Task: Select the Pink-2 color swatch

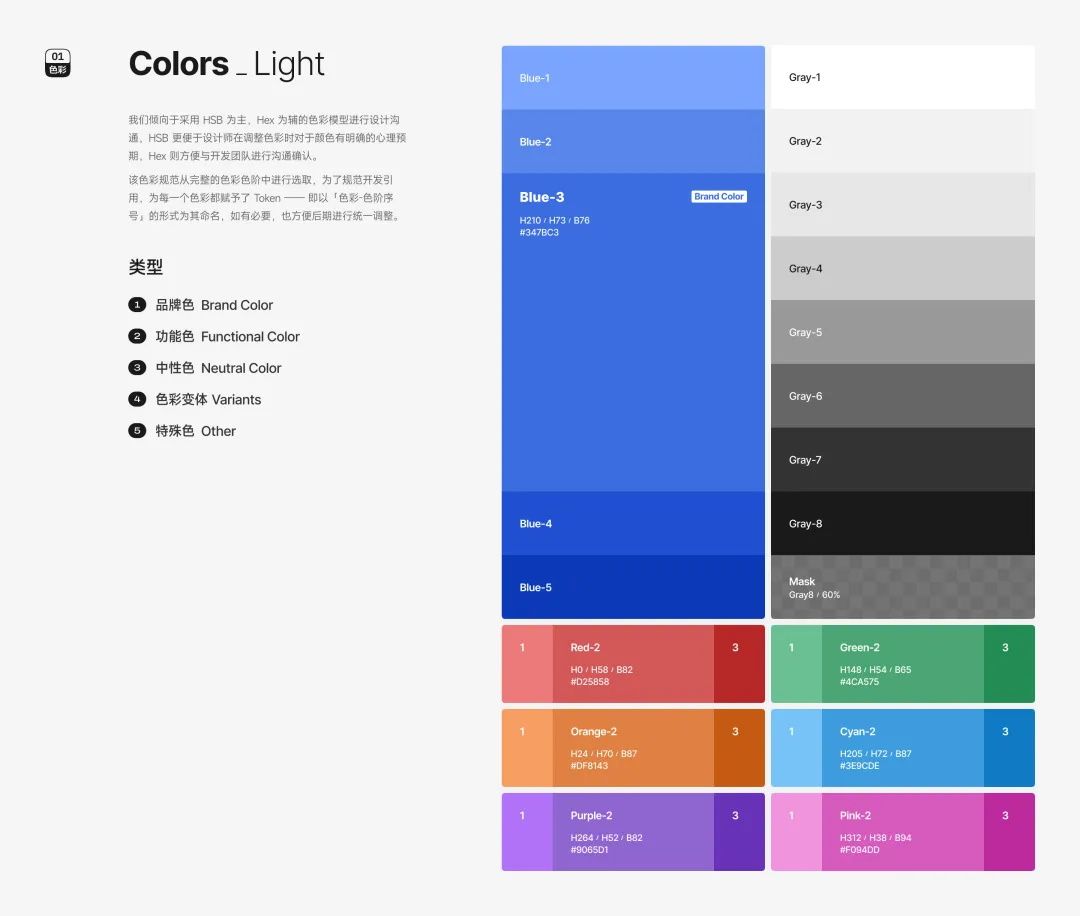Action: point(902,832)
